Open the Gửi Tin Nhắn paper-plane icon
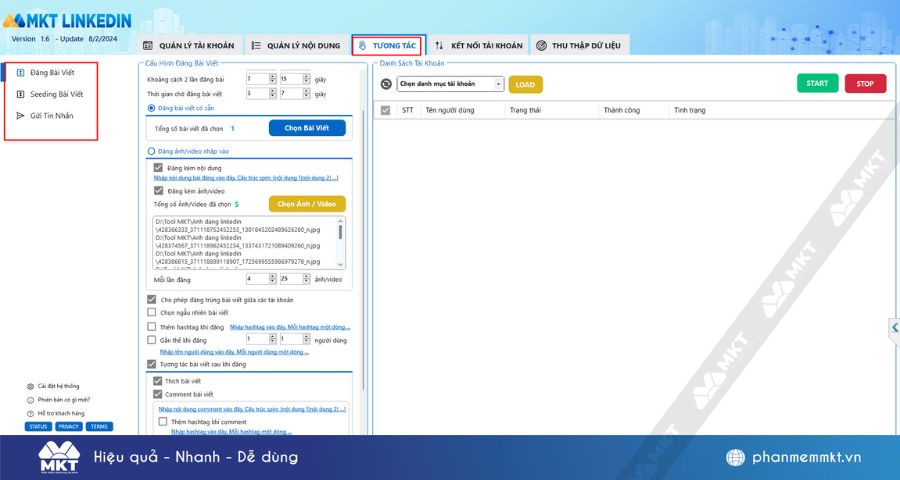The height and width of the screenshot is (480, 900). point(21,115)
